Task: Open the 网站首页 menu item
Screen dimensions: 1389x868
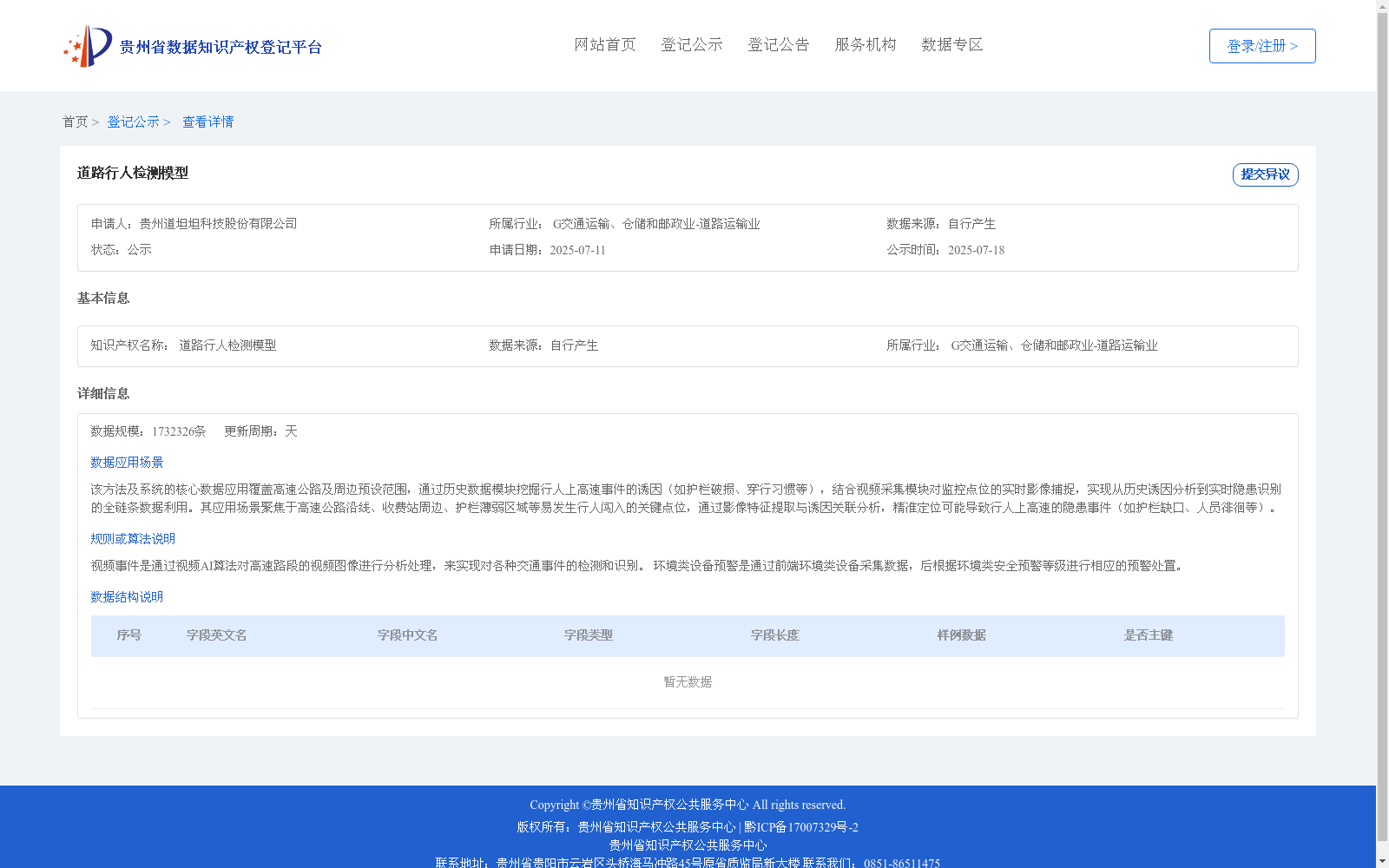Action: coord(605,45)
